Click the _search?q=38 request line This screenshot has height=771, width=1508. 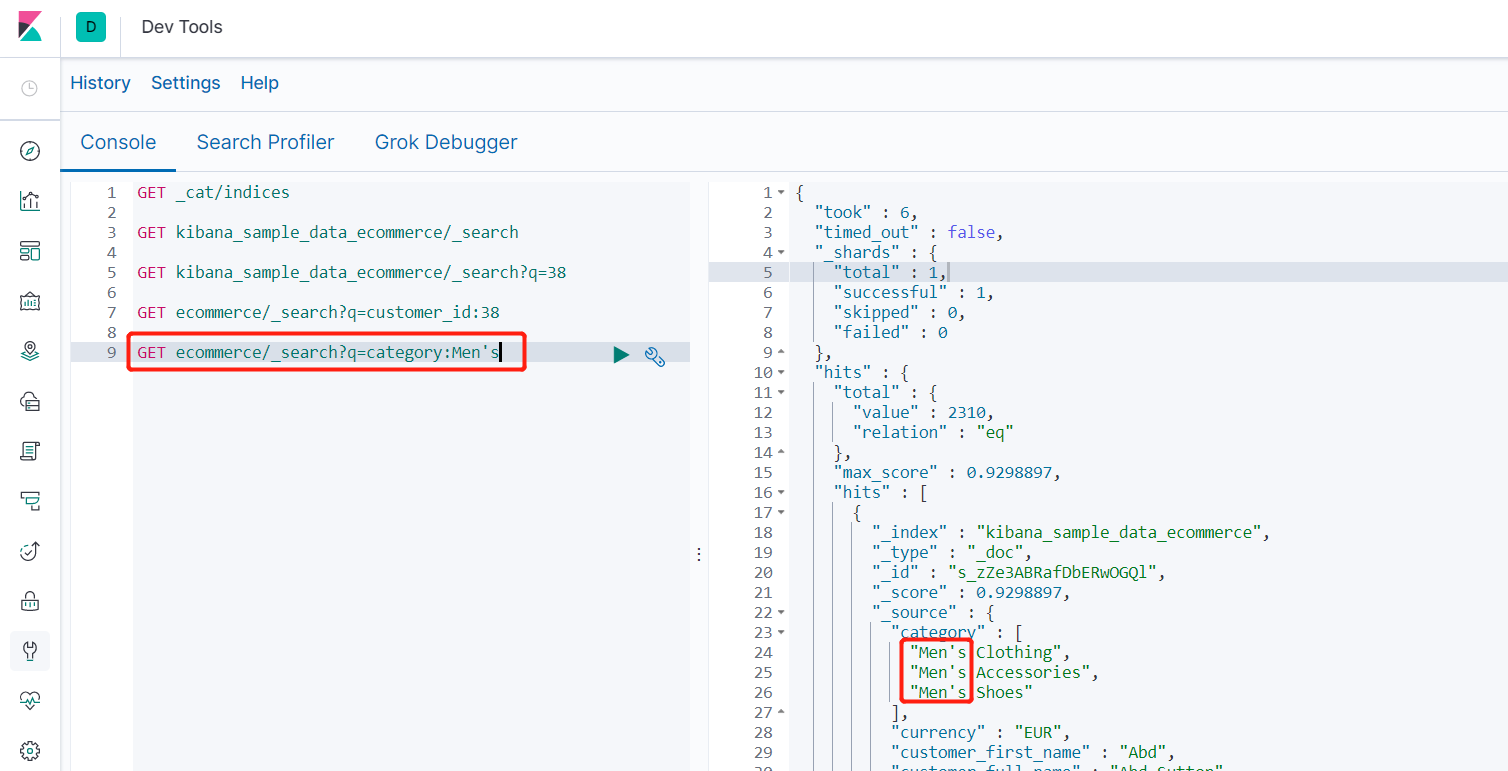pos(352,272)
